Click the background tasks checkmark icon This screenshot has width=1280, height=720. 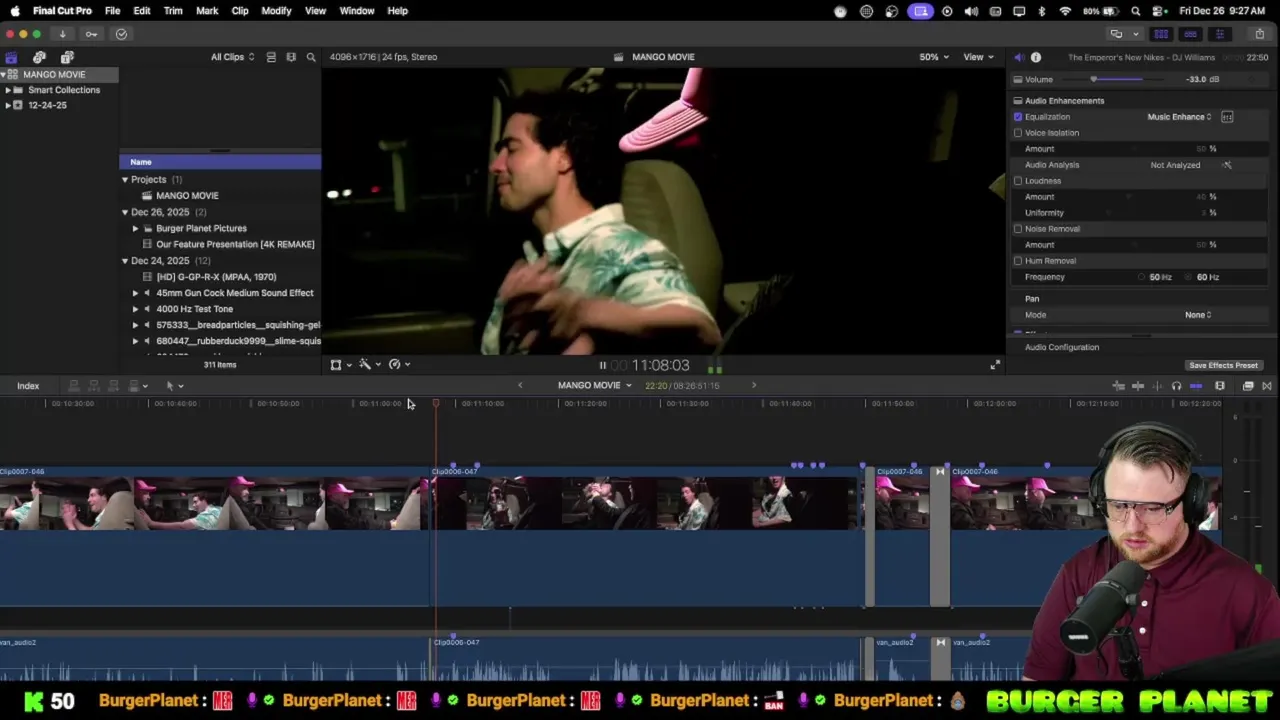coord(121,34)
